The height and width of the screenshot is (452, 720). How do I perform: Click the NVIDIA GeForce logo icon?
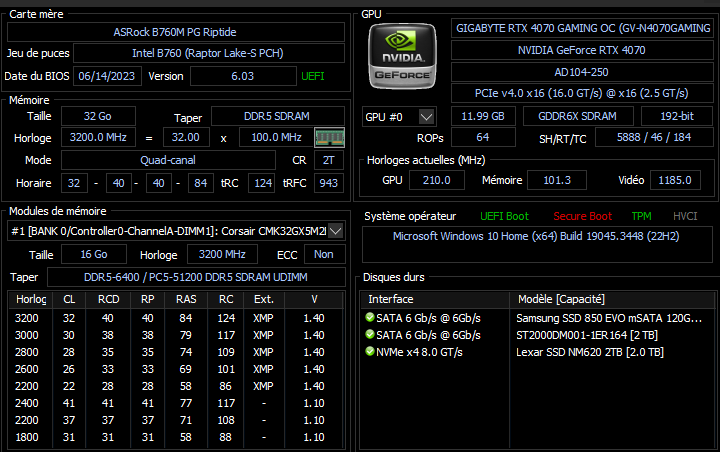tap(402, 56)
